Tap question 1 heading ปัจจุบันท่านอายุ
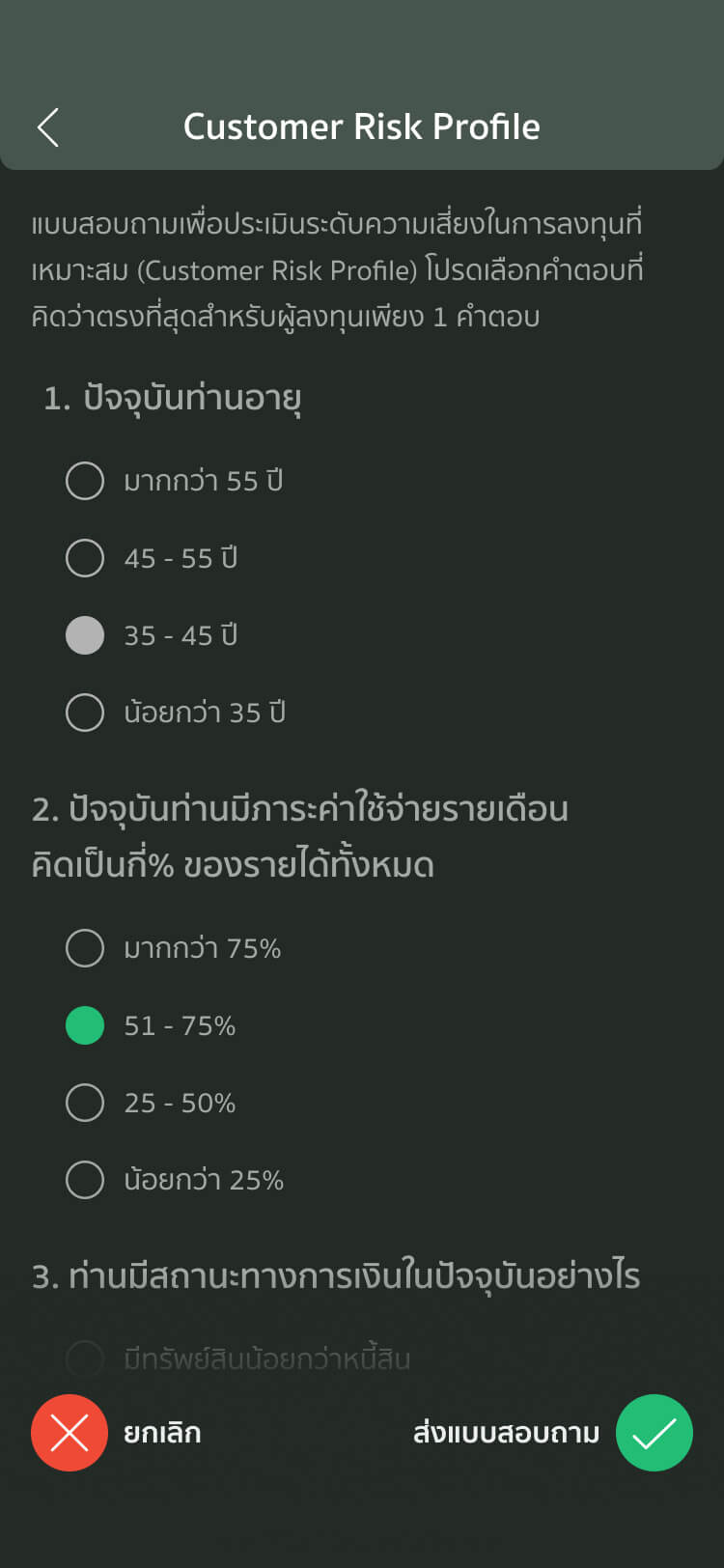The height and width of the screenshot is (1568, 724). click(x=174, y=399)
